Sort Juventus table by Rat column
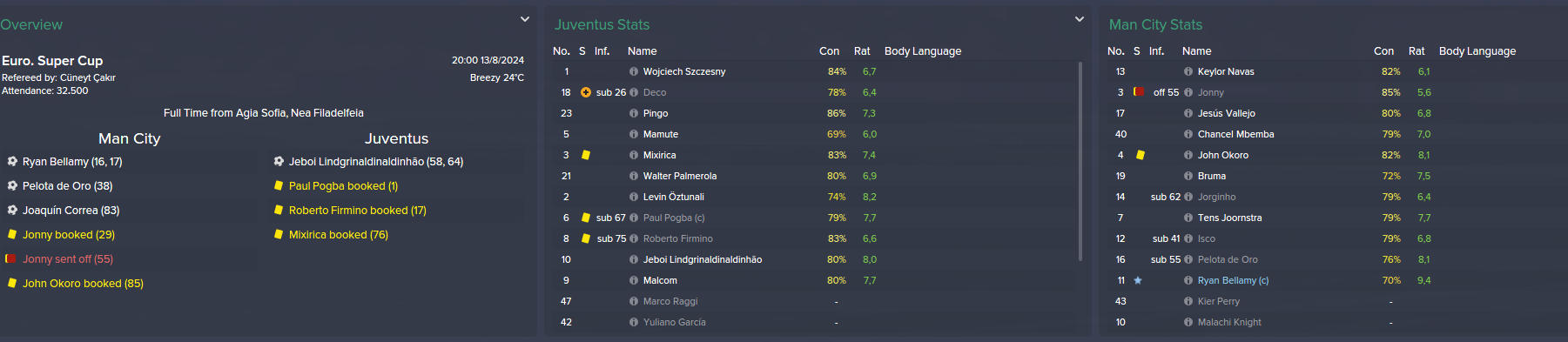The width and height of the screenshot is (1568, 342). [862, 51]
